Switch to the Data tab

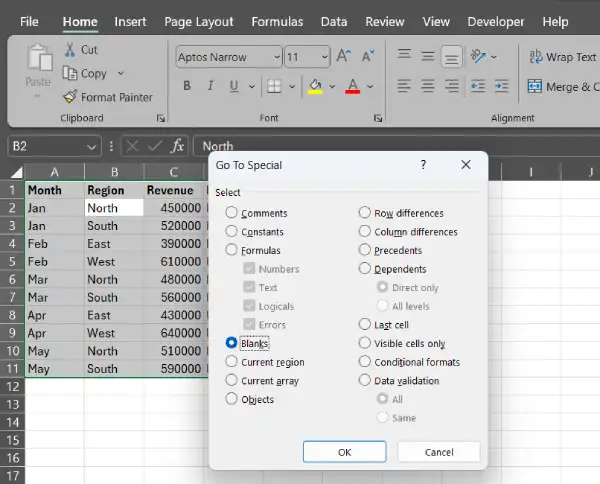tap(334, 22)
